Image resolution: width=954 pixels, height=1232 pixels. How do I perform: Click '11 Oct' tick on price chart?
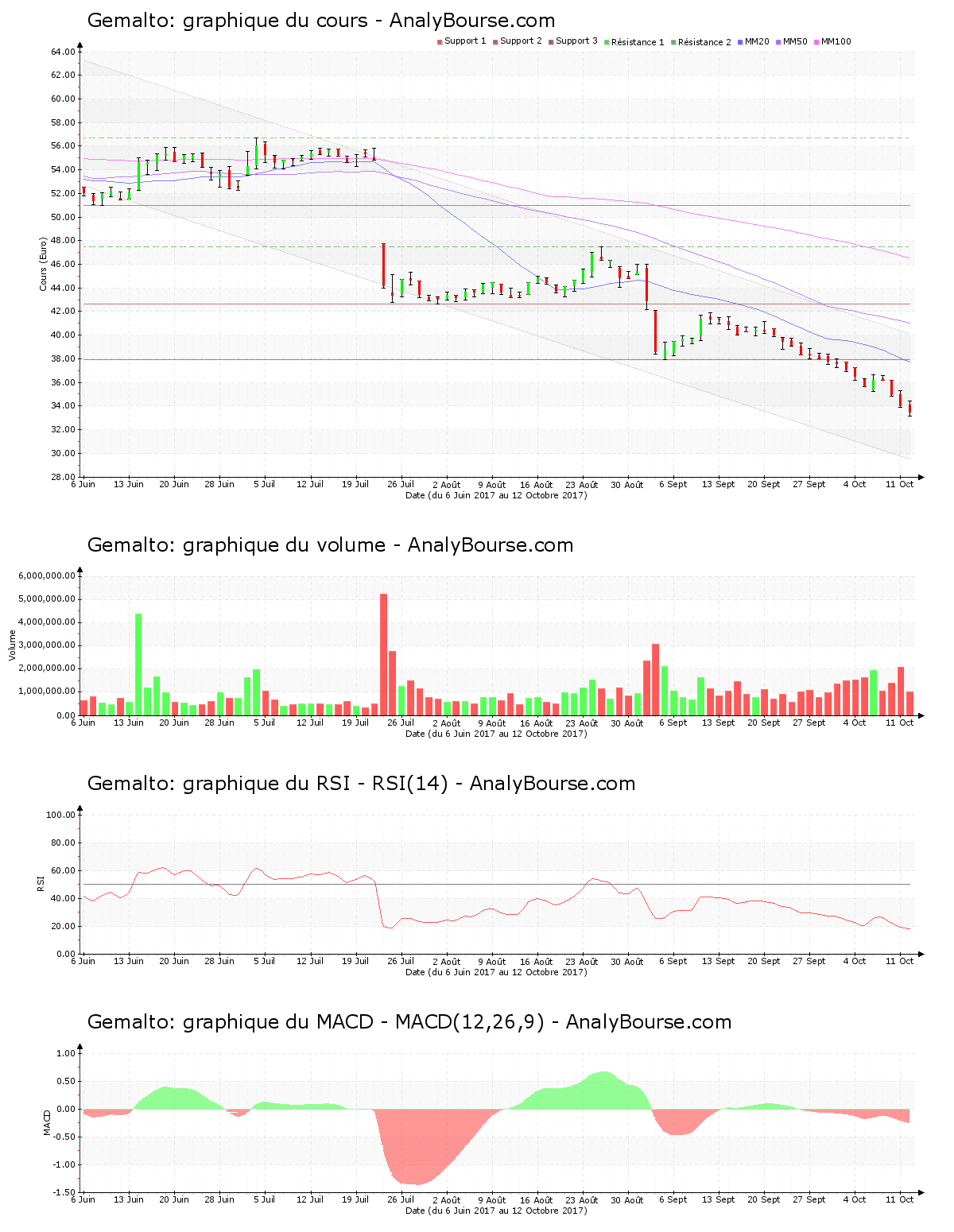pyautogui.click(x=900, y=484)
